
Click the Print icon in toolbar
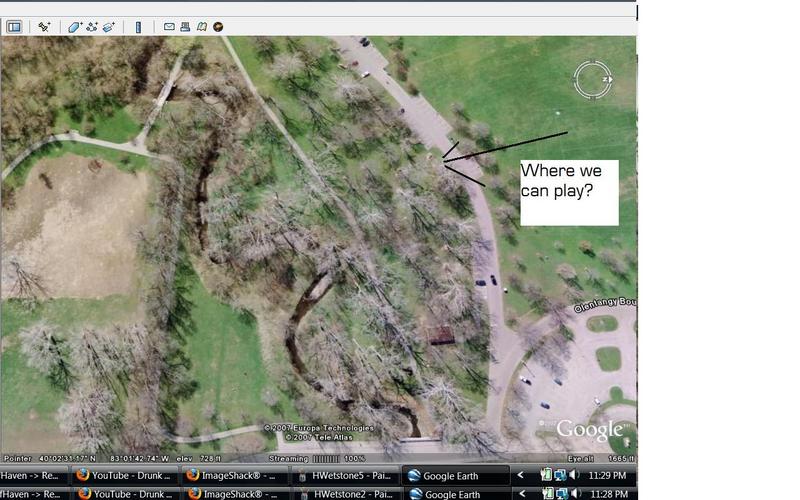coord(185,27)
